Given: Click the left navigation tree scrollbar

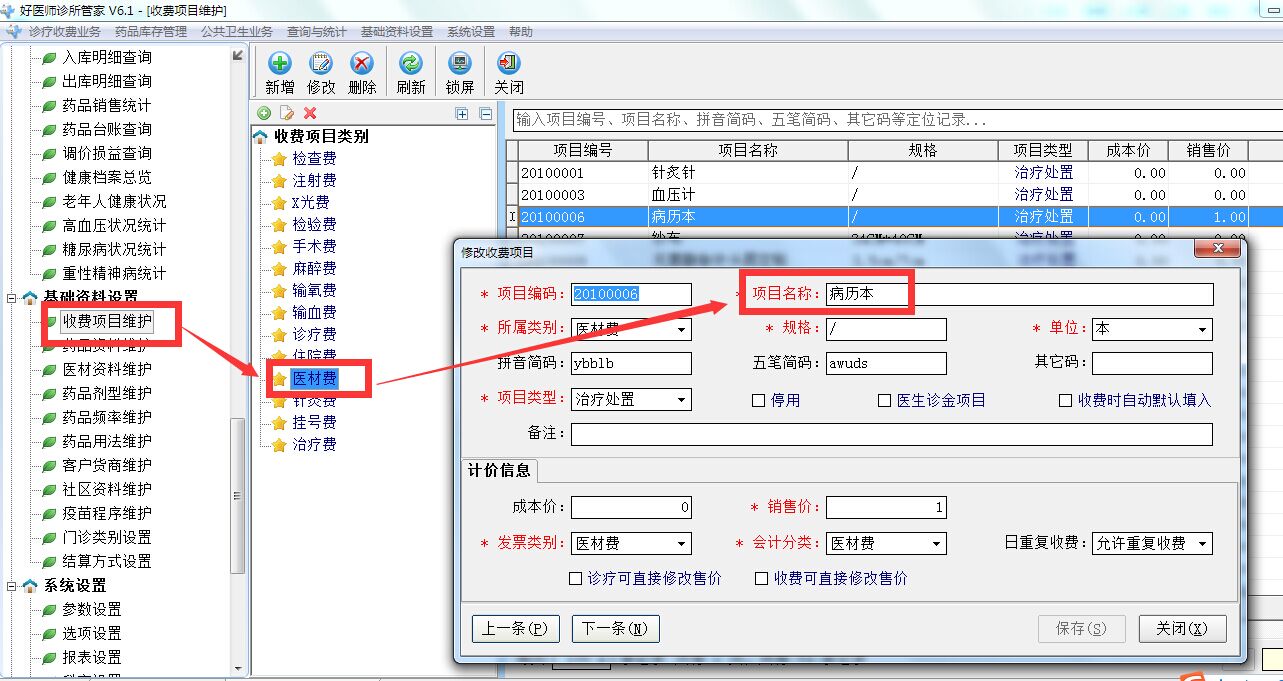Looking at the screenshot, I should 238,495.
